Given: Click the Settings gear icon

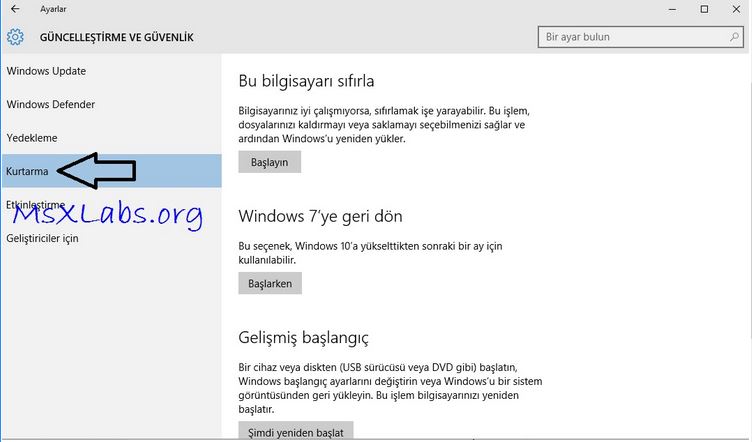Looking at the screenshot, I should tap(15, 38).
